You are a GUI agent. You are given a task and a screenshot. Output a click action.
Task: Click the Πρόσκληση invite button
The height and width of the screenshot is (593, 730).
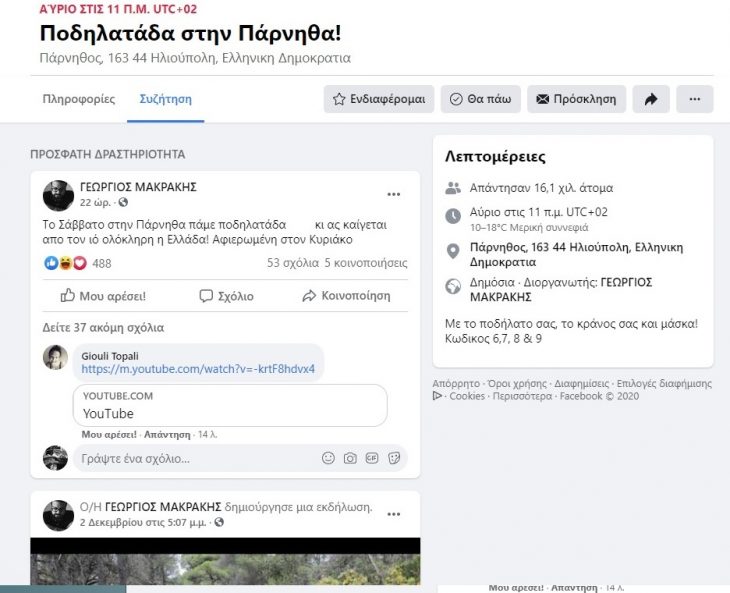pos(577,99)
